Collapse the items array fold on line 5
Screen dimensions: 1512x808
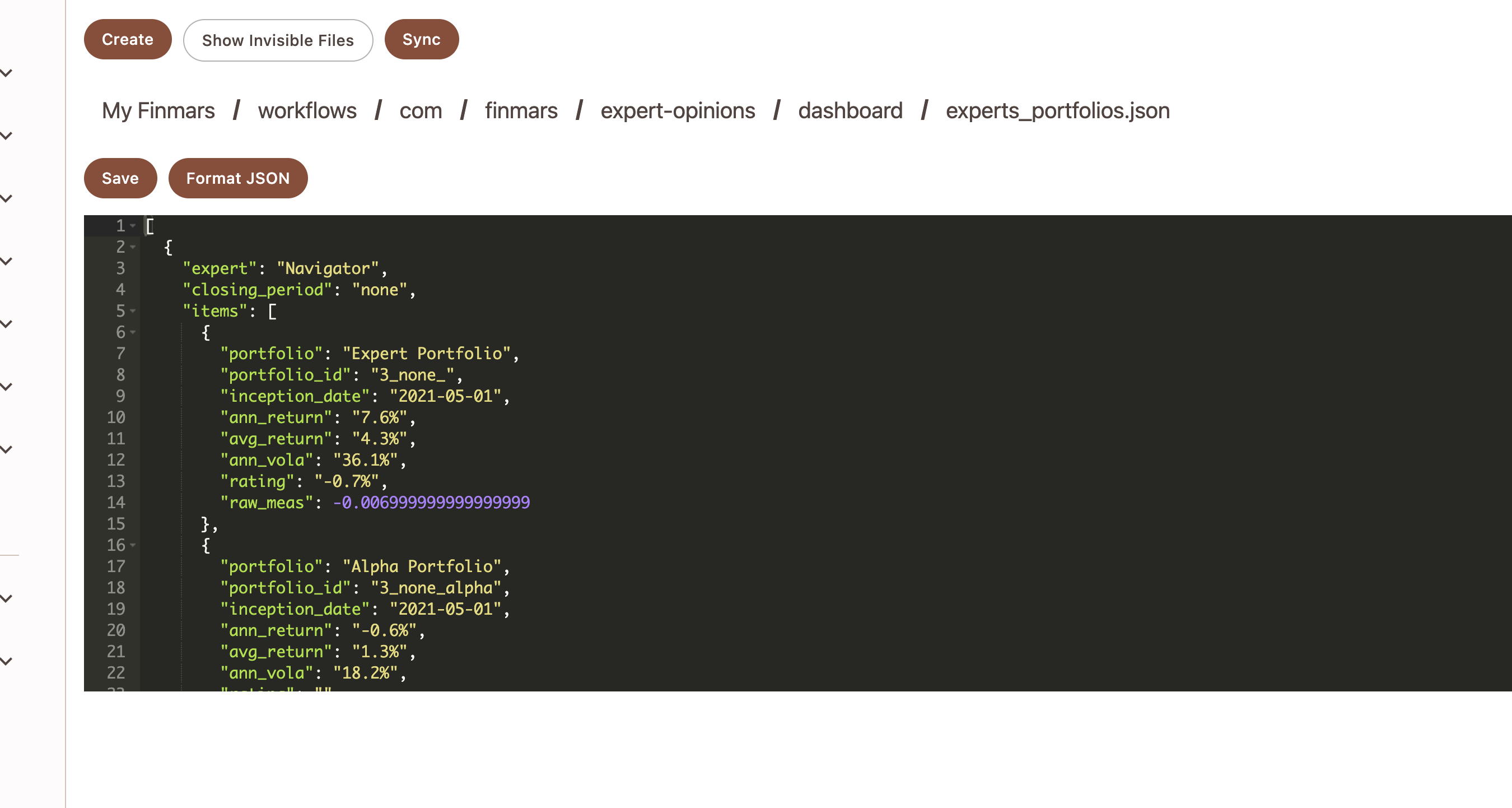click(133, 310)
